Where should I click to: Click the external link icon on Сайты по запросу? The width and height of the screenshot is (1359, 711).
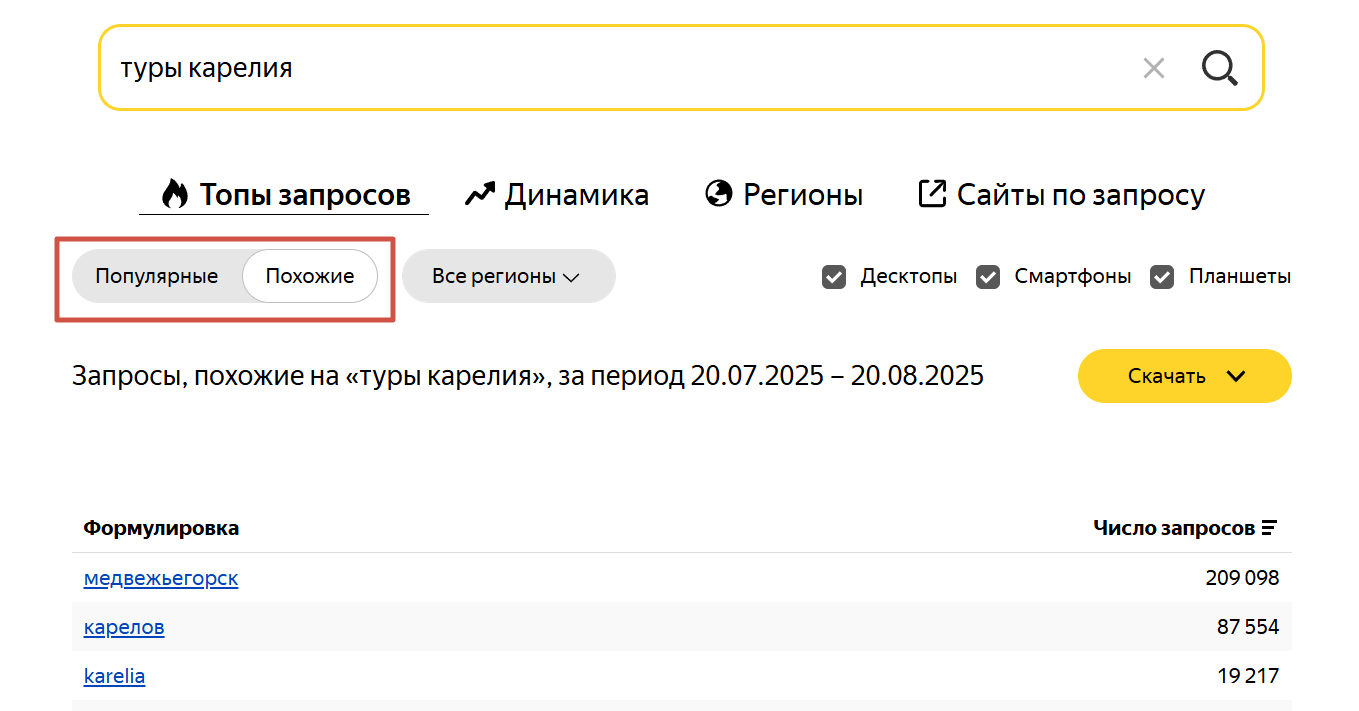931,193
